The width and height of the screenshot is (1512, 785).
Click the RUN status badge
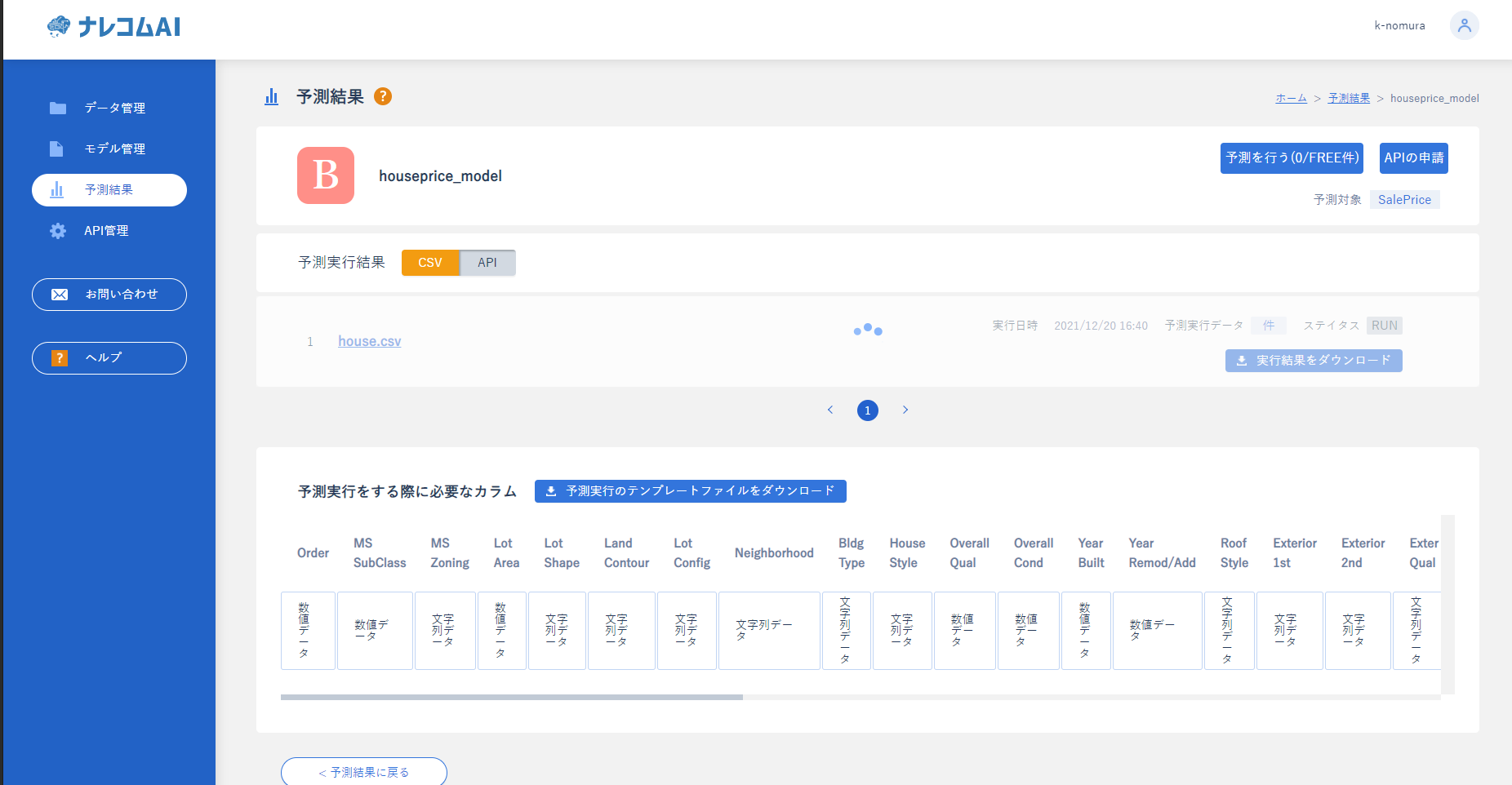tap(1385, 326)
